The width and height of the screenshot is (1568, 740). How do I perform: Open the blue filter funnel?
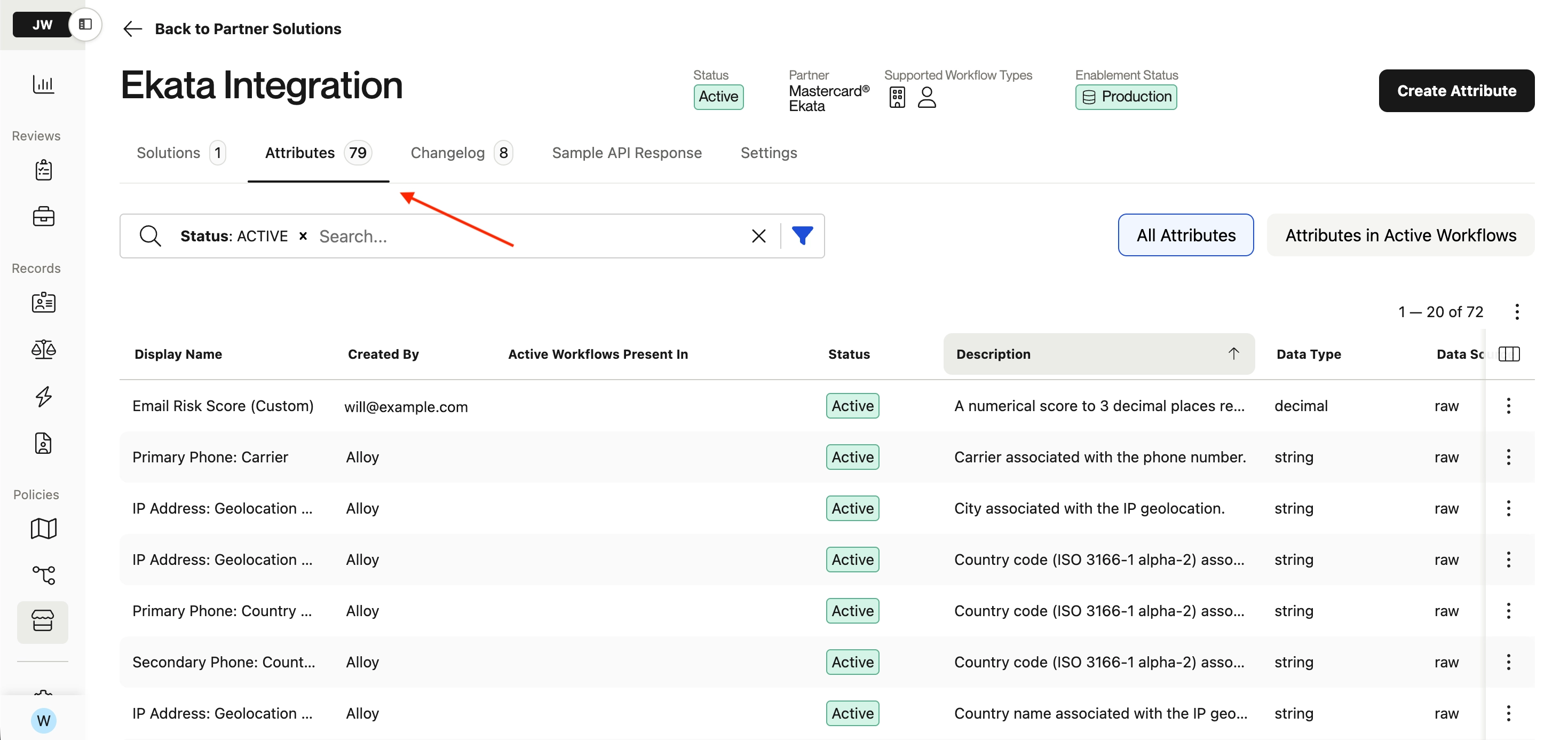pyautogui.click(x=802, y=235)
